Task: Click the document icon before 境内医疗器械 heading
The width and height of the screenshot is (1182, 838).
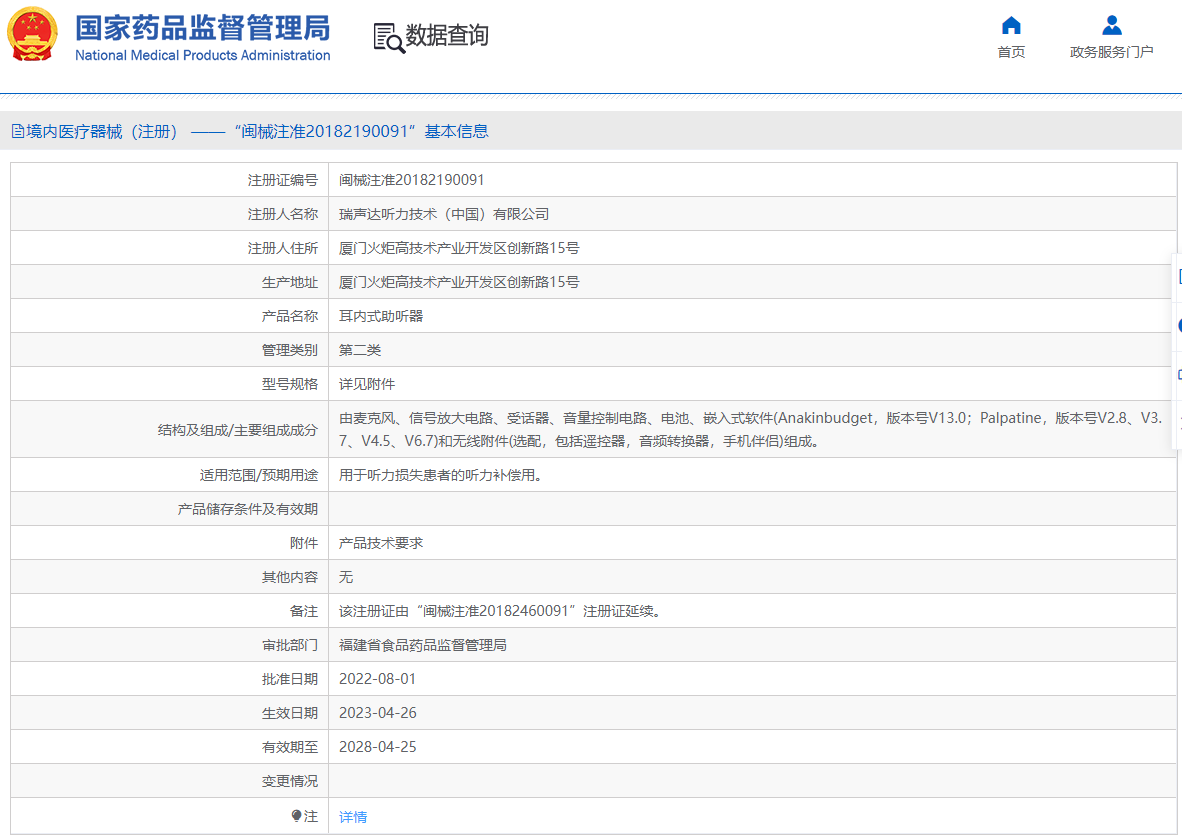Action: (x=17, y=131)
